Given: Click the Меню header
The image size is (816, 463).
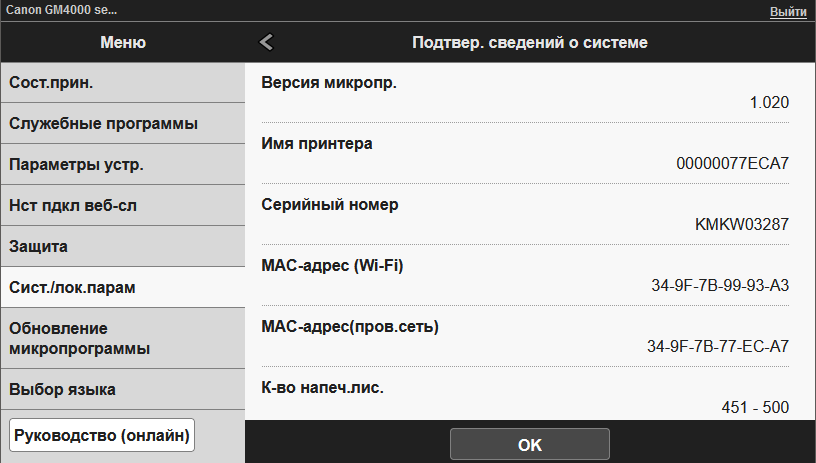Looking at the screenshot, I should pyautogui.click(x=122, y=42).
